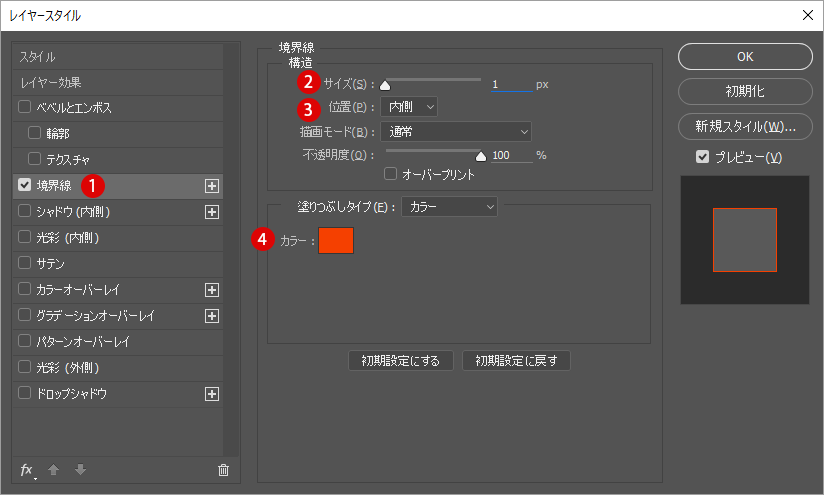This screenshot has height=495, width=824.
Task: Add another カラーオーバーレイ with plus icon
Action: pyautogui.click(x=212, y=290)
